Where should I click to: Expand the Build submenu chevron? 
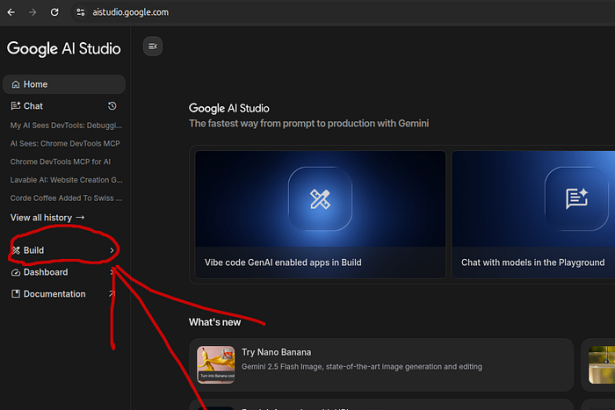[x=112, y=250]
